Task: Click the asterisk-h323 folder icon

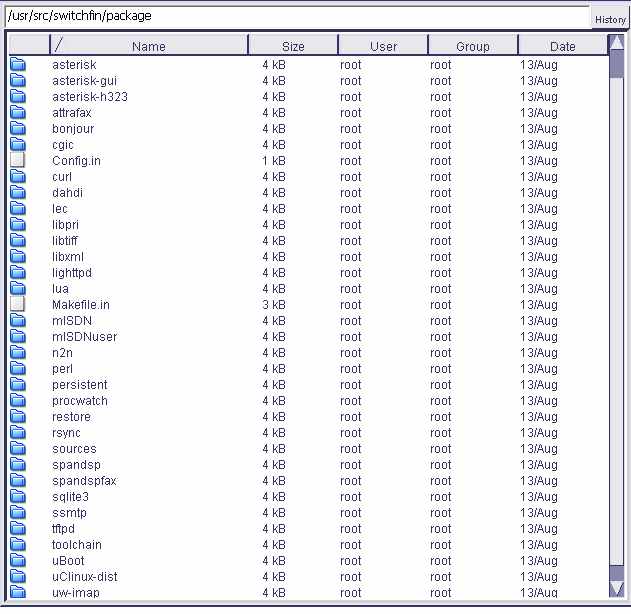Action: (x=18, y=97)
